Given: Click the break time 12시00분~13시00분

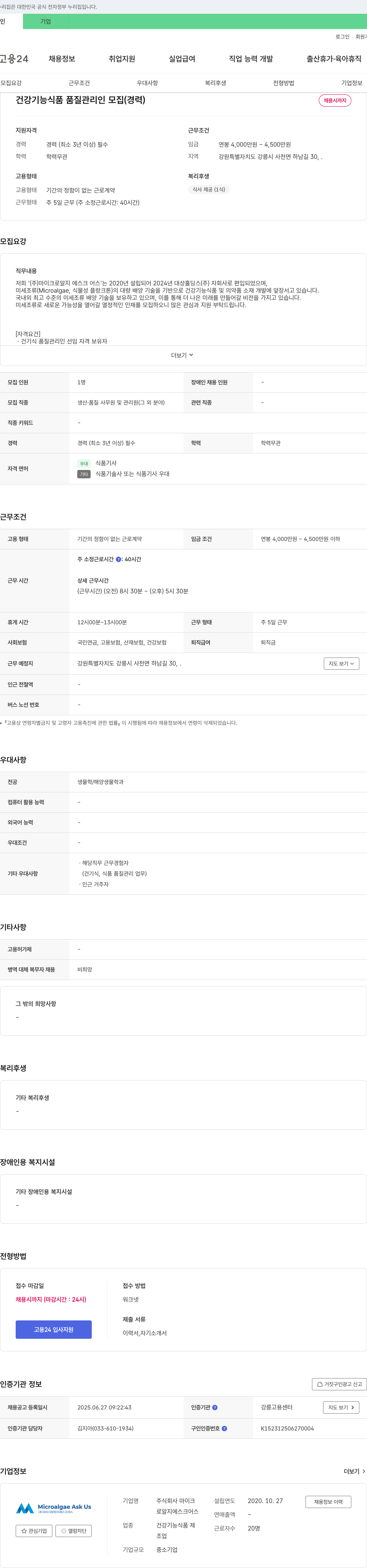Looking at the screenshot, I should tap(102, 622).
